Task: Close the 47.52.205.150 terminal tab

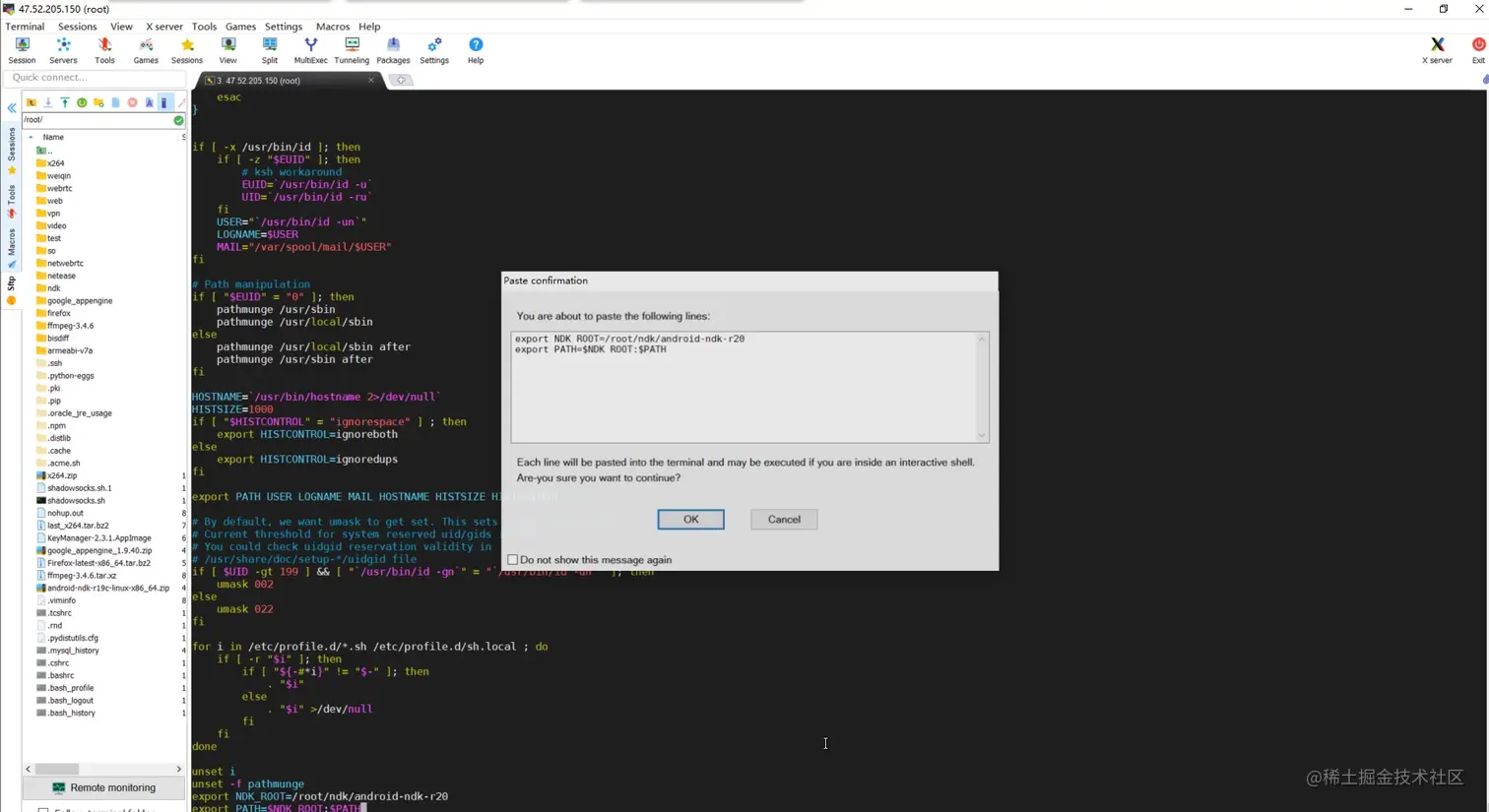Action: coord(371,81)
